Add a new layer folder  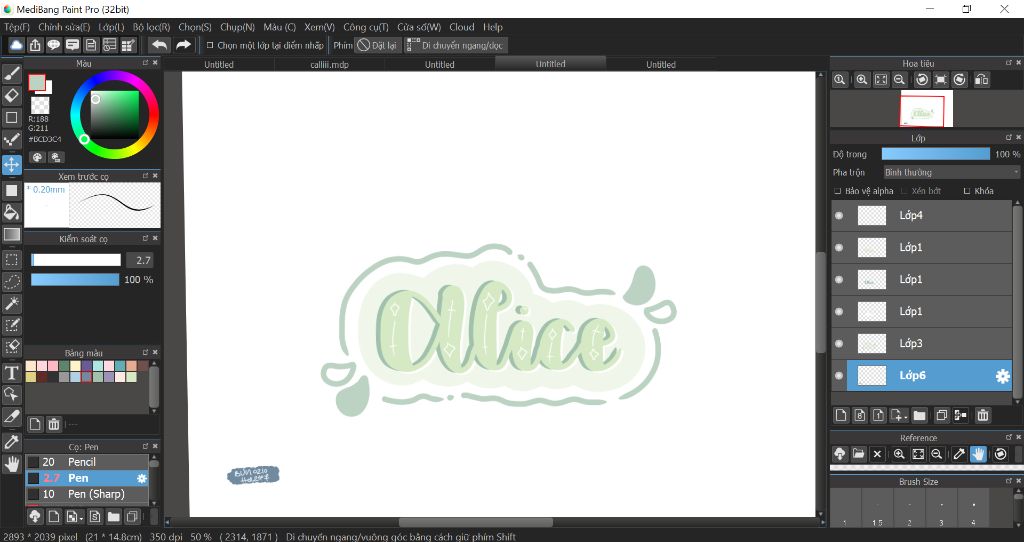920,415
